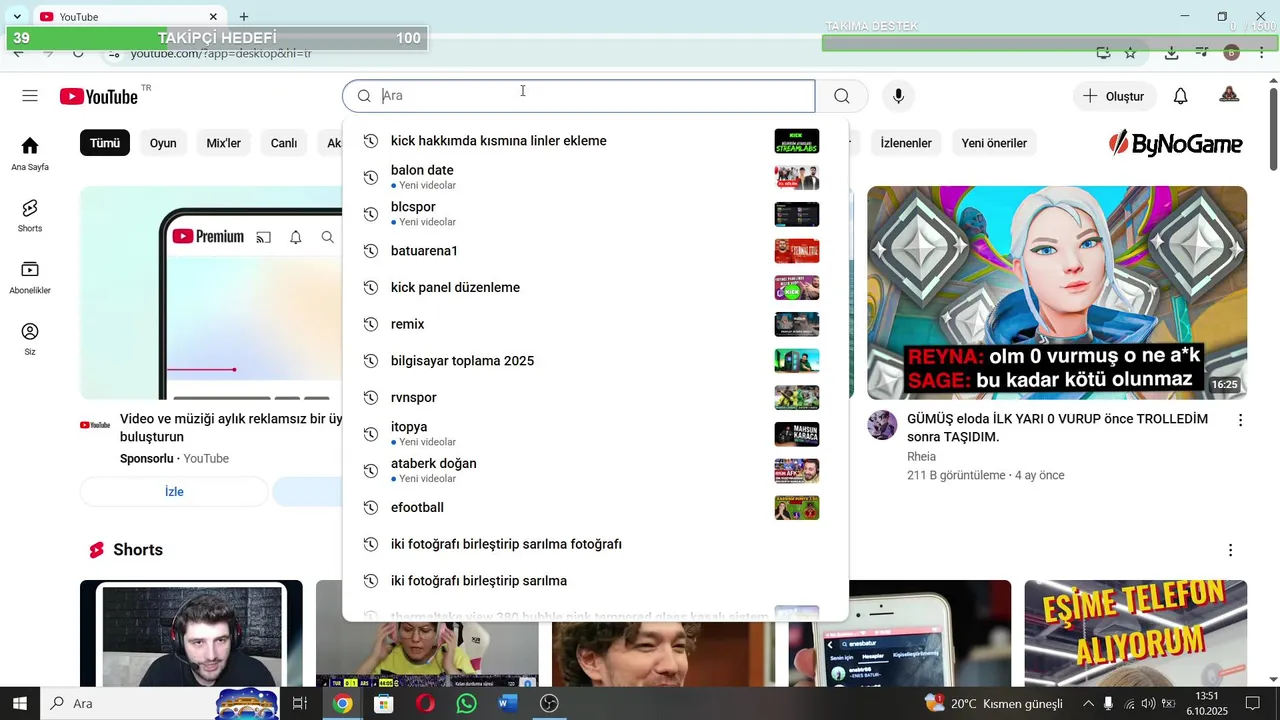Choose suggestion kick panel düzenleme

[595, 288]
